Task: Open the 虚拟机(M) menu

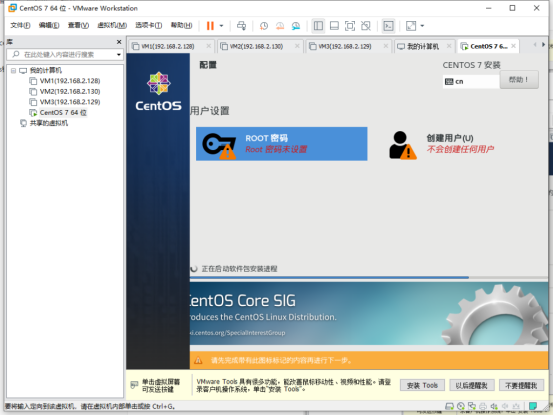Action: pyautogui.click(x=112, y=25)
